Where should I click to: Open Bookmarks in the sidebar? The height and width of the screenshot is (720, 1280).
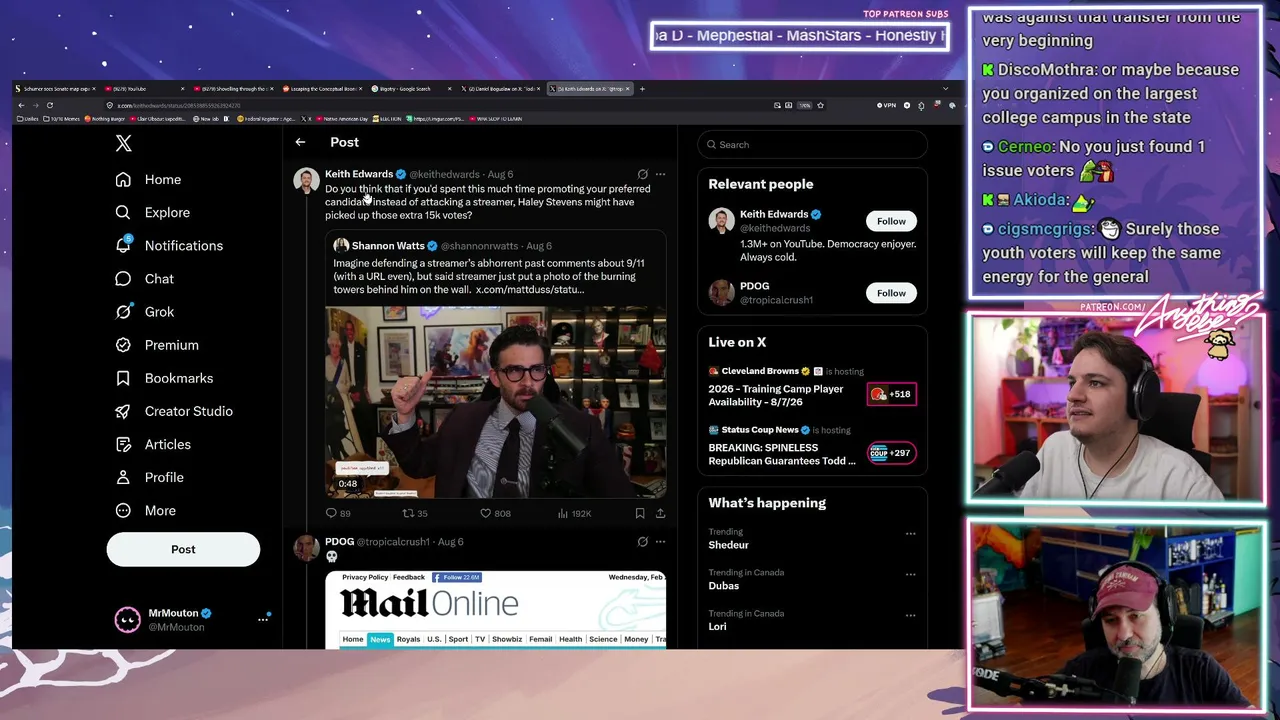[164, 378]
